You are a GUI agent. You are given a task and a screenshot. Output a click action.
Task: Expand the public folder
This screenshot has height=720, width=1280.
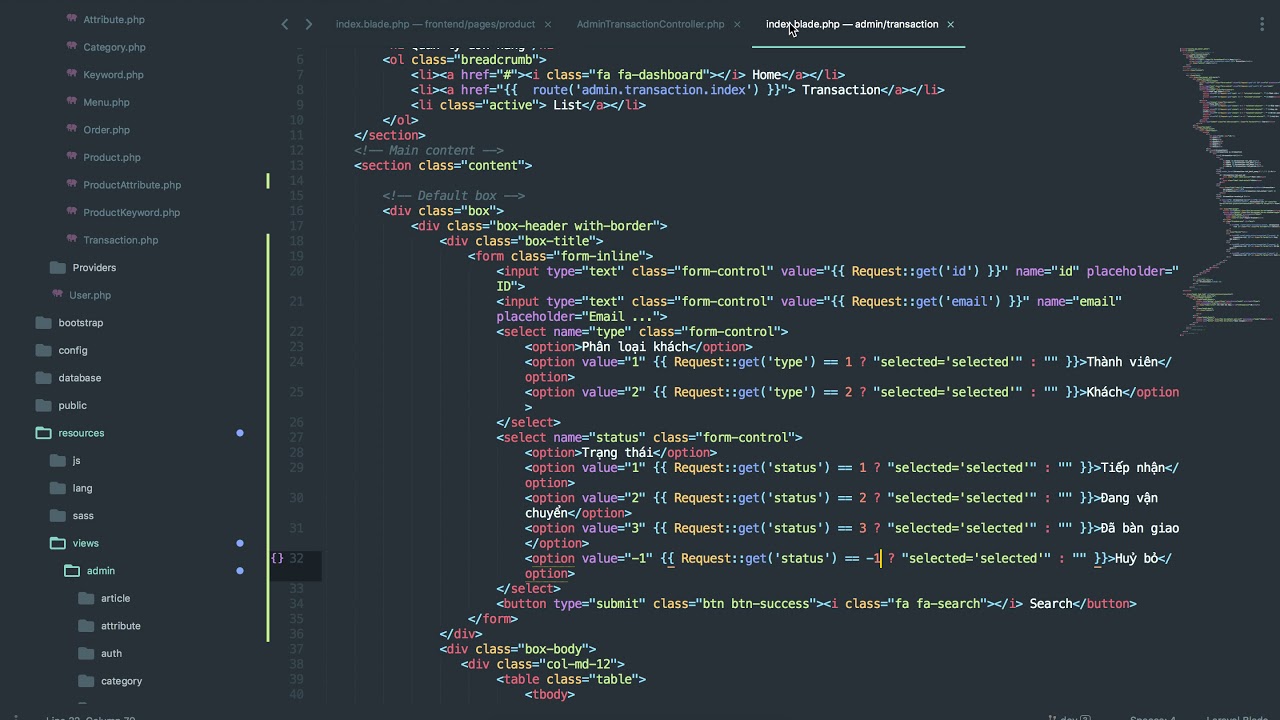(72, 405)
